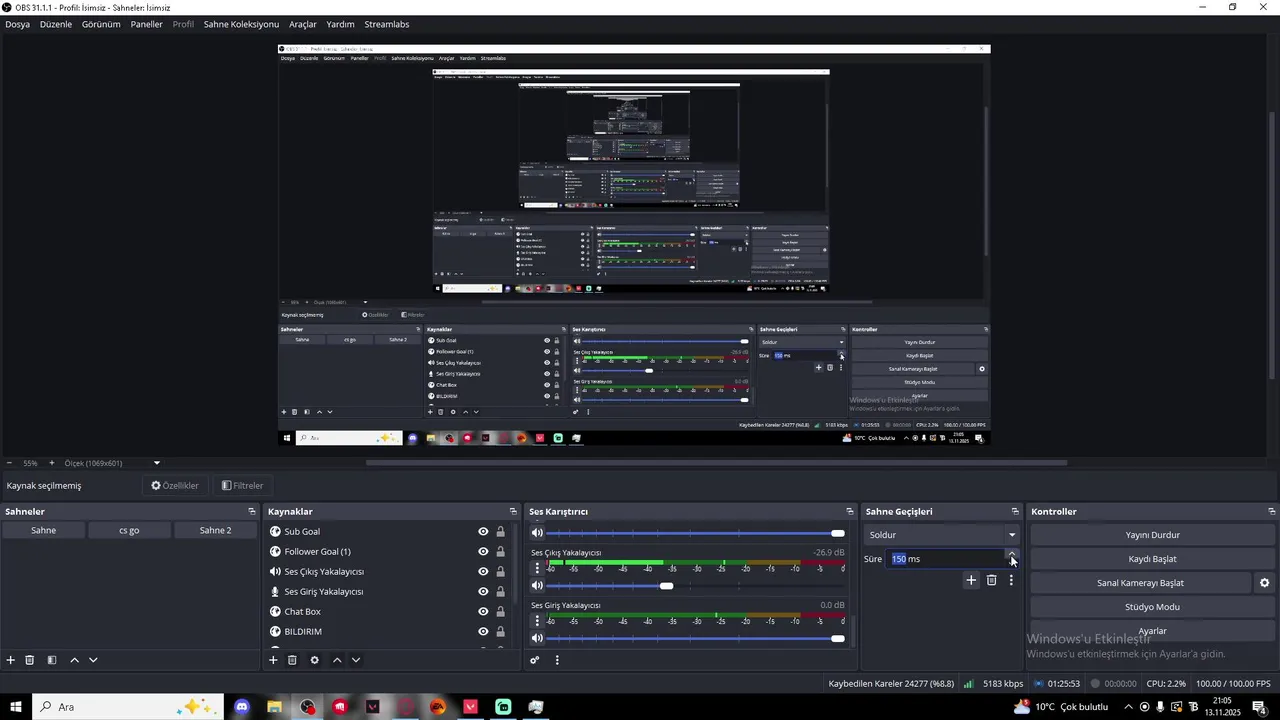Image resolution: width=1280 pixels, height=720 pixels.
Task: Increase transition duration with stepper arrow
Action: (x=1012, y=555)
